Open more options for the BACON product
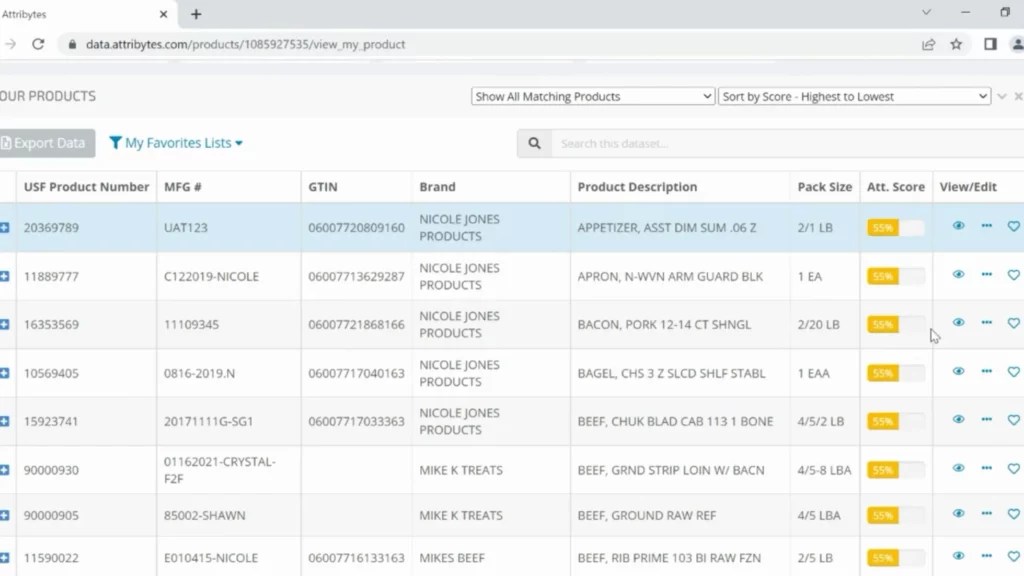This screenshot has height=576, width=1024. pos(985,324)
